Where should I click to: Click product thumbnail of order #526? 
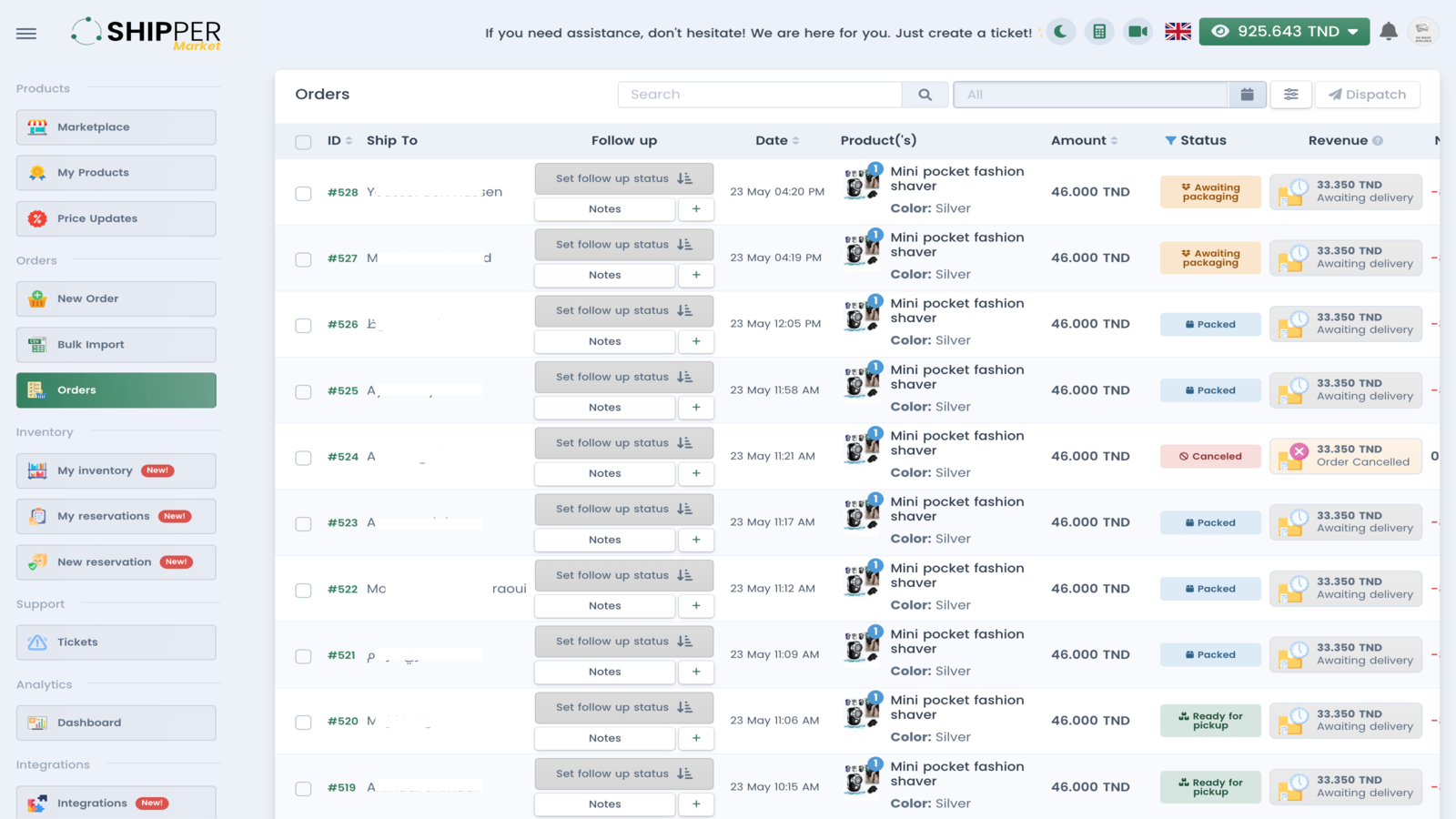pyautogui.click(x=862, y=315)
